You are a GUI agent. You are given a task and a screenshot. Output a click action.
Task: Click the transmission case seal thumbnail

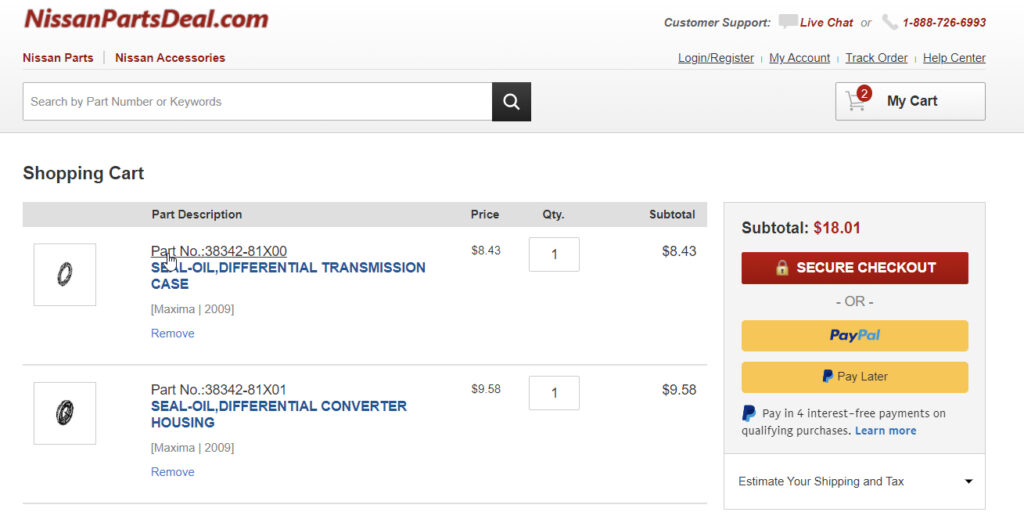(65, 274)
